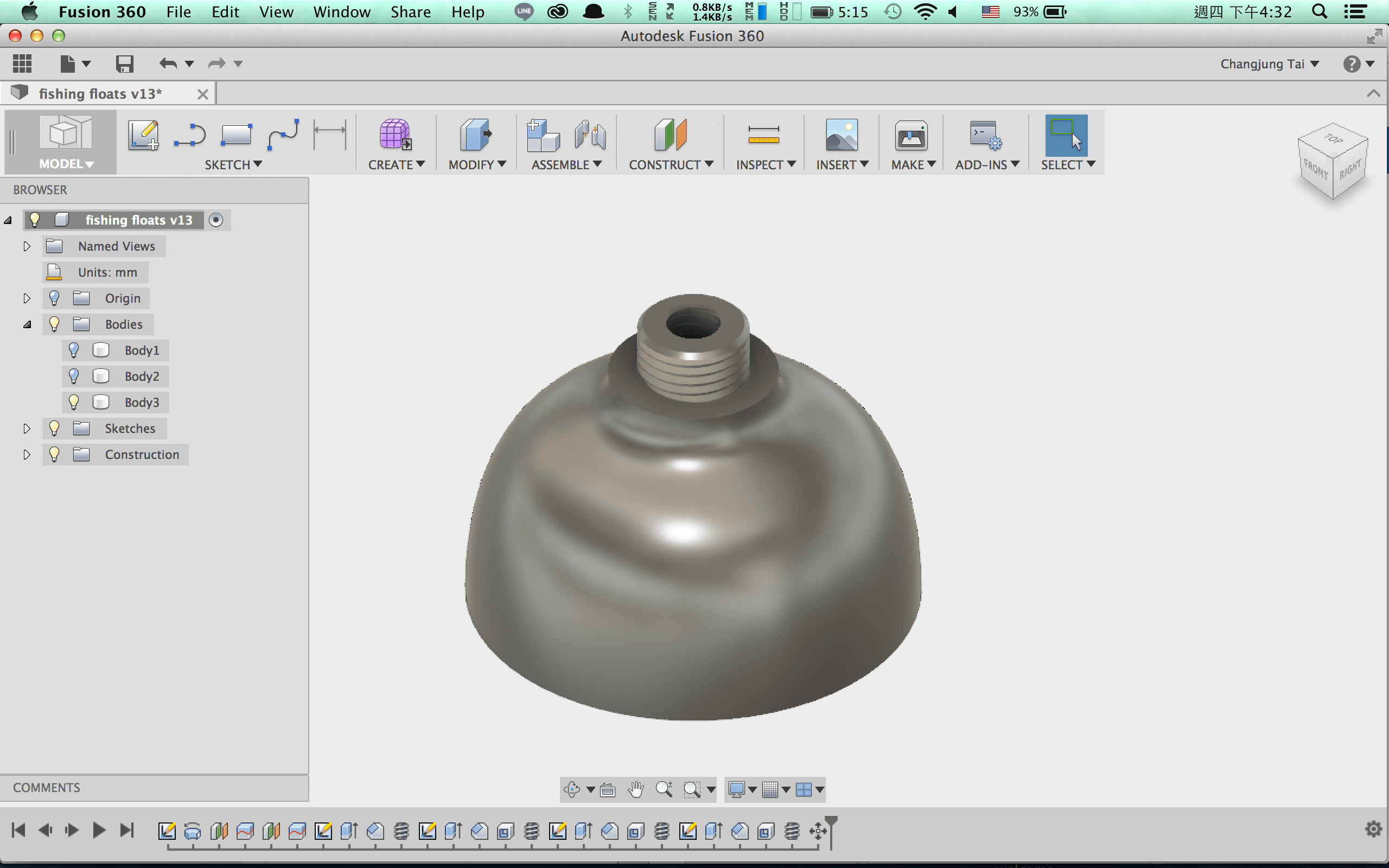Click the Press Pull modify icon
Image resolution: width=1389 pixels, height=868 pixels.
(x=476, y=136)
